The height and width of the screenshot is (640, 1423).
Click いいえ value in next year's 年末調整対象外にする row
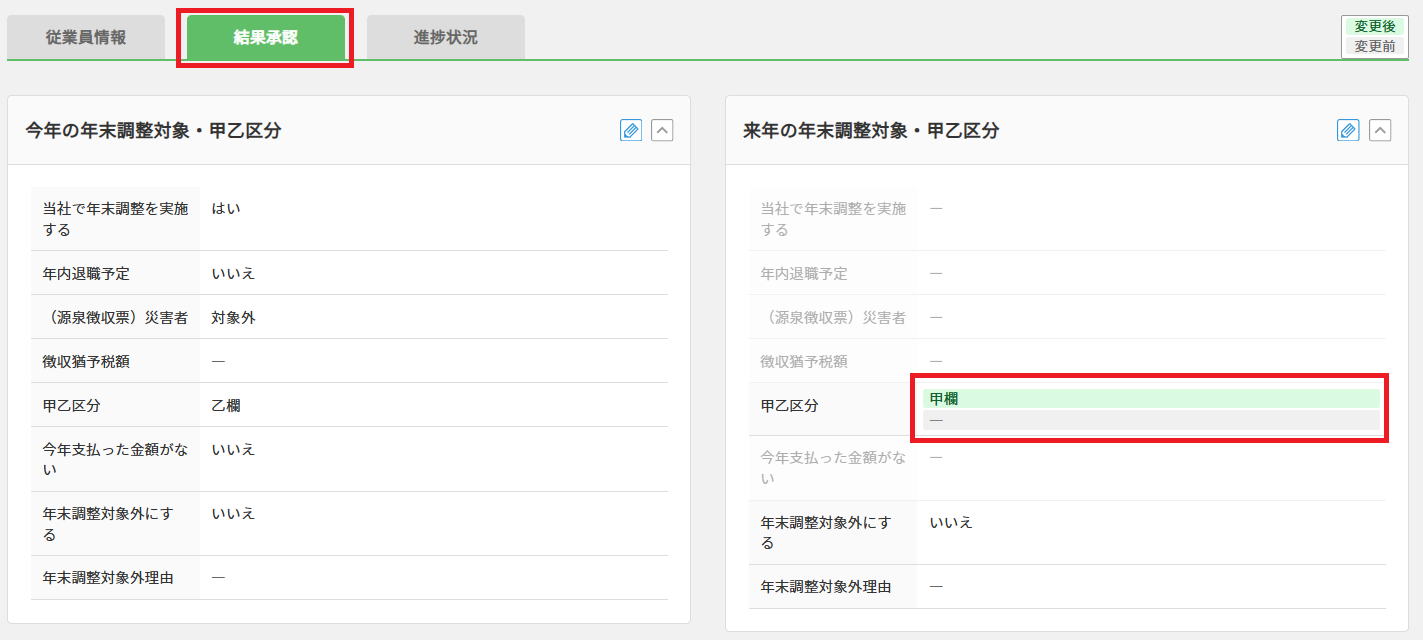coord(950,522)
